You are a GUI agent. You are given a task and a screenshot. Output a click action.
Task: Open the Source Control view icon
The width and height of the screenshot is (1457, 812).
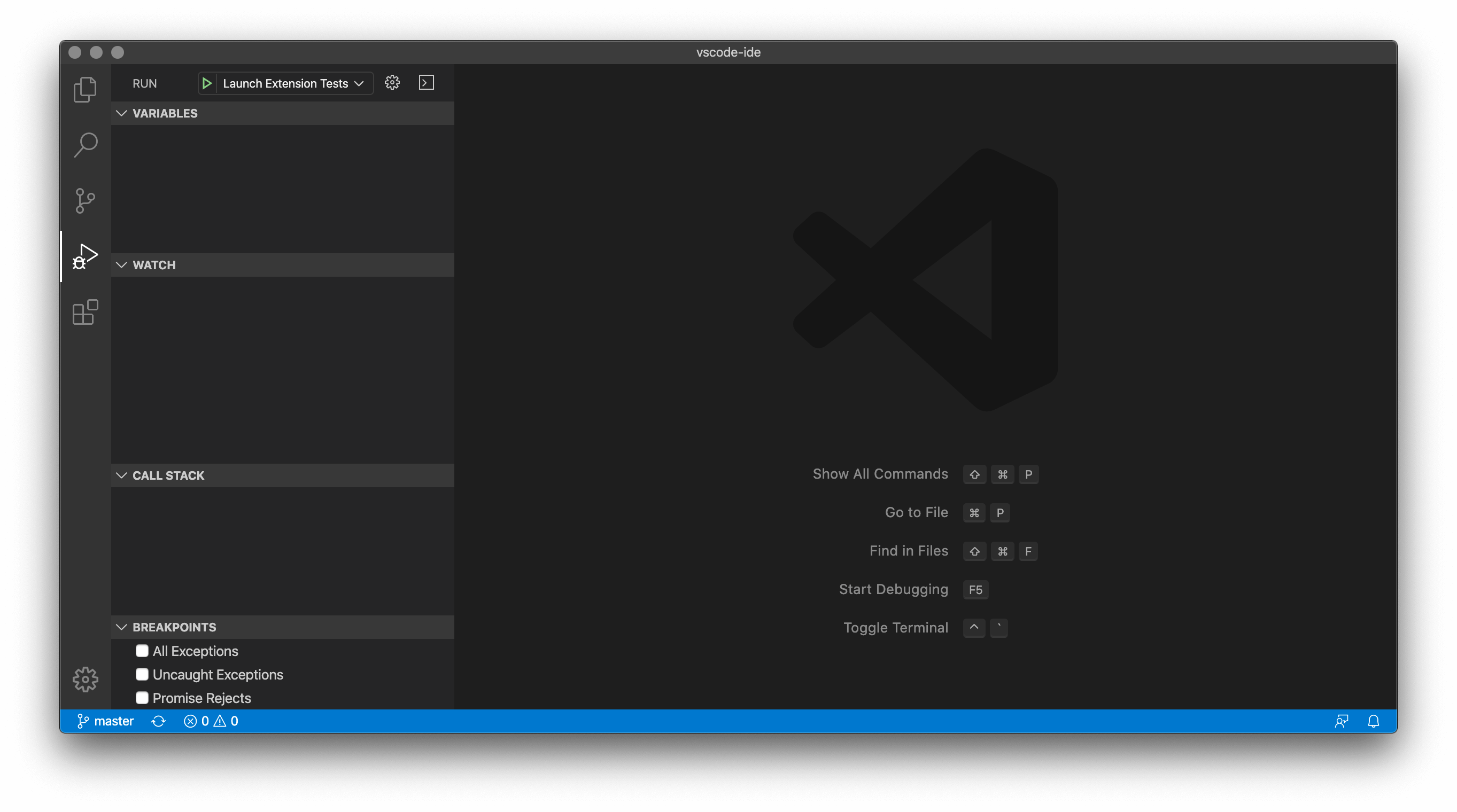[x=85, y=201]
